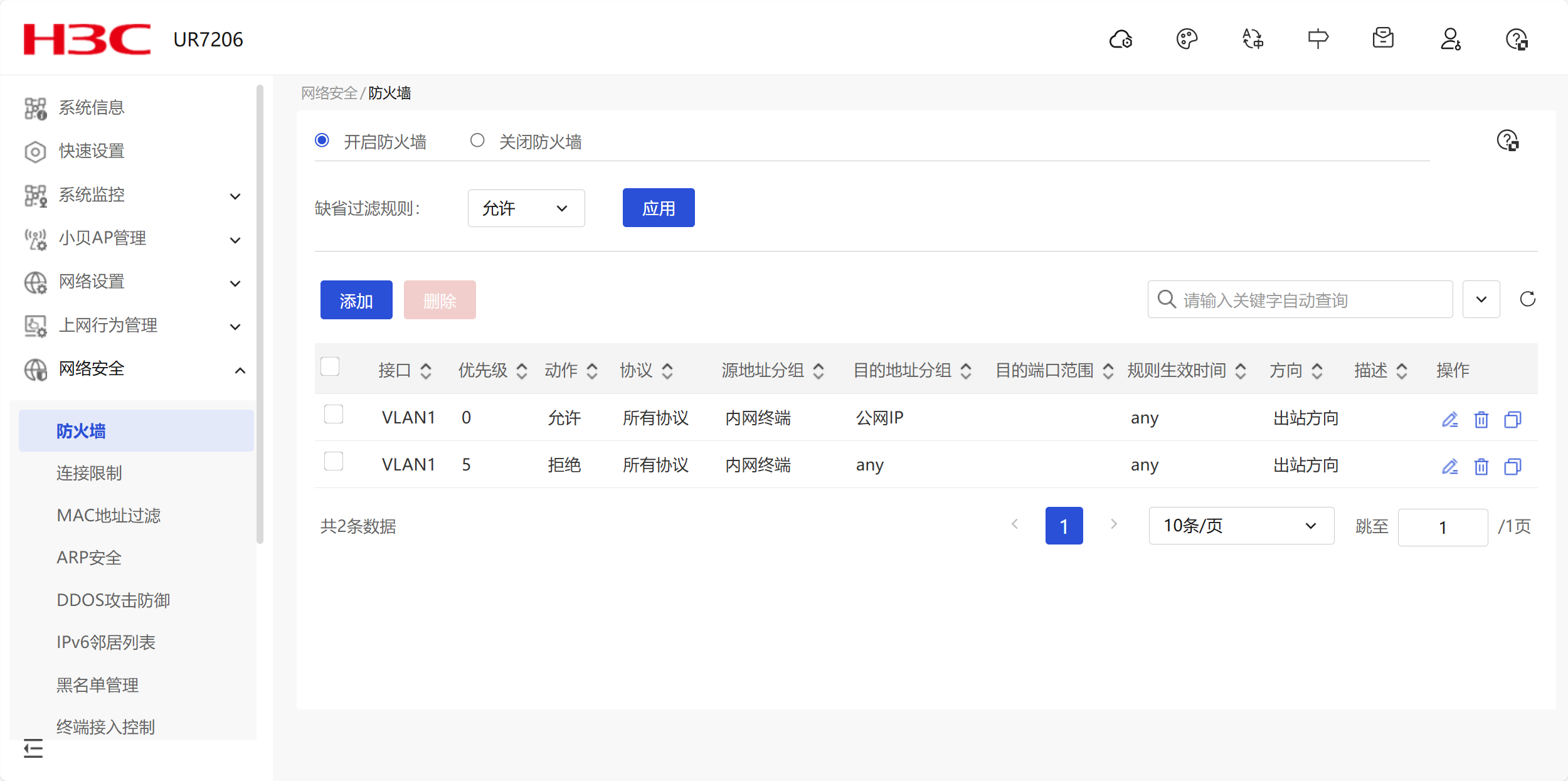The height and width of the screenshot is (781, 1568).
Task: Click the 应用 button
Action: point(658,208)
